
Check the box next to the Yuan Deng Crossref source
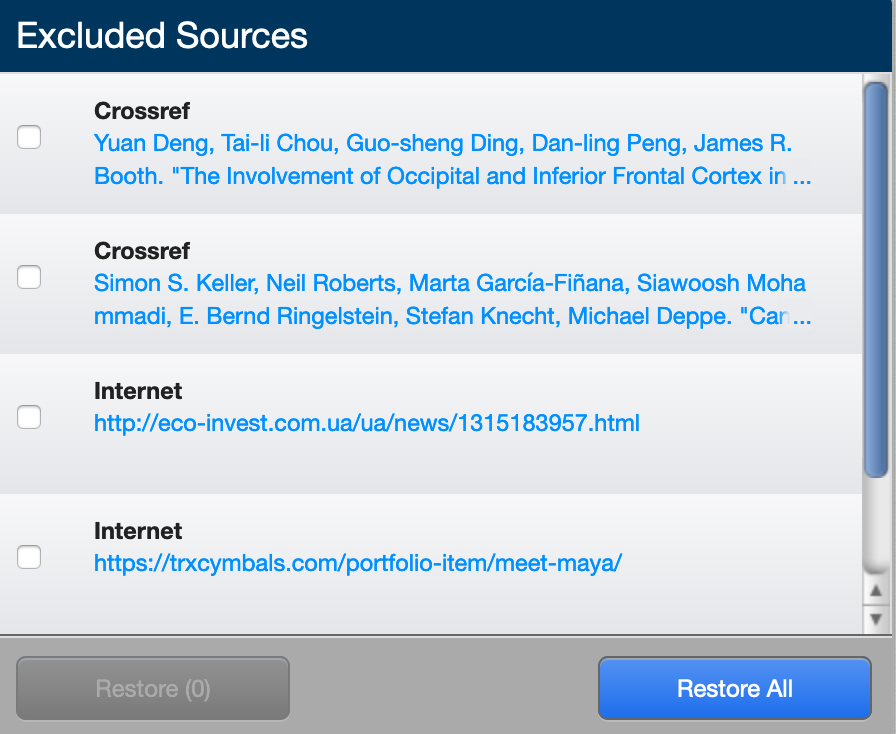[x=29, y=136]
